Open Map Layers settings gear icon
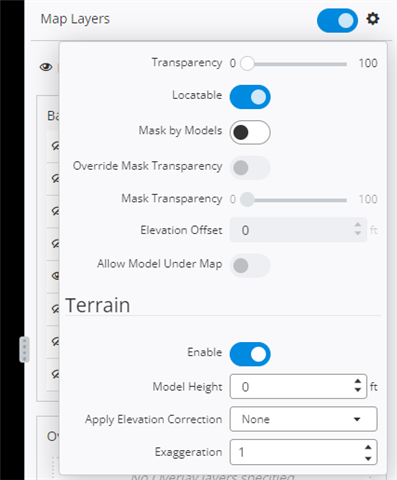397x480 pixels. [373, 19]
